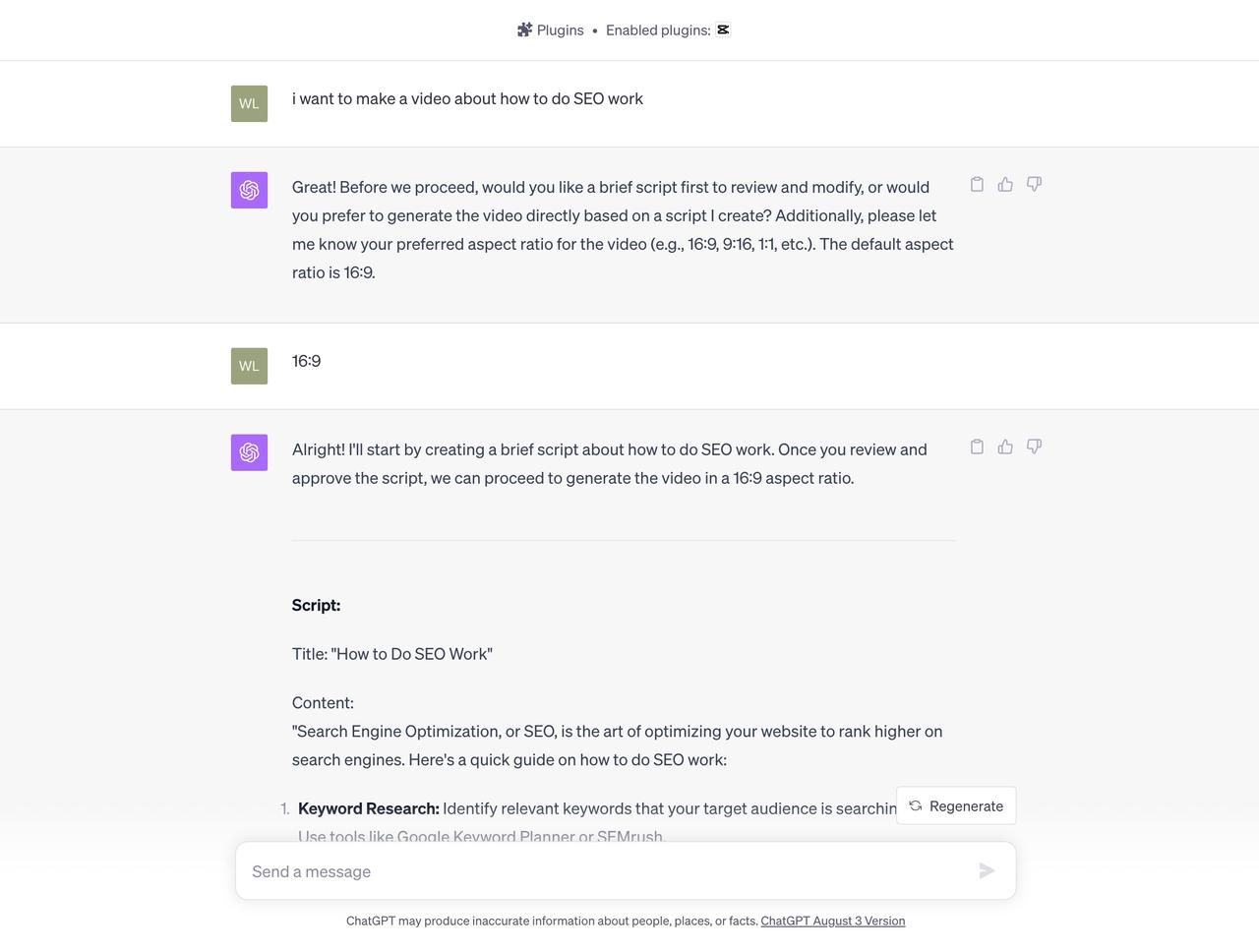The width and height of the screenshot is (1259, 952).
Task: Thumbs up the first assistant reply
Action: 1005,184
